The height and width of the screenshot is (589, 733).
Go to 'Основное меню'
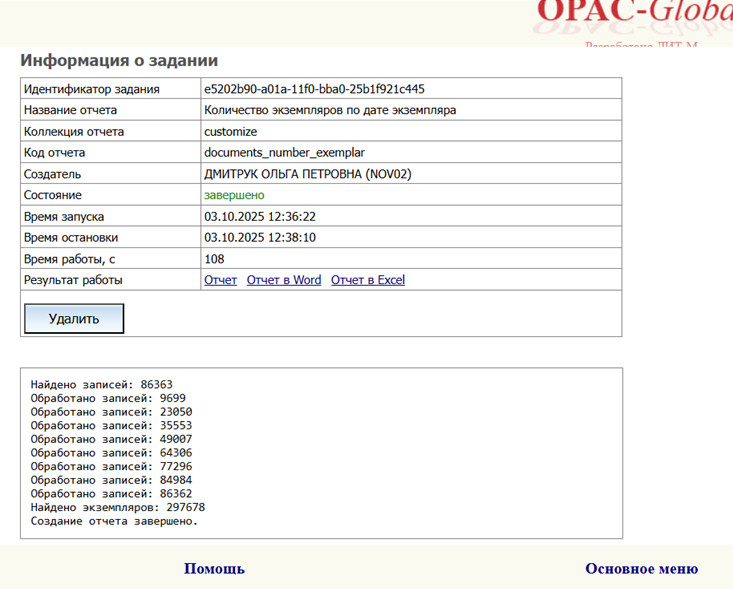(641, 569)
